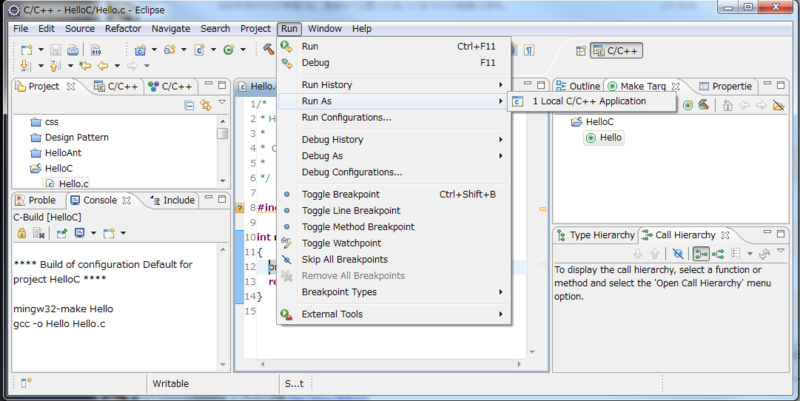Choose Run Configurations... menu item
This screenshot has height=401, width=800.
(x=393, y=117)
